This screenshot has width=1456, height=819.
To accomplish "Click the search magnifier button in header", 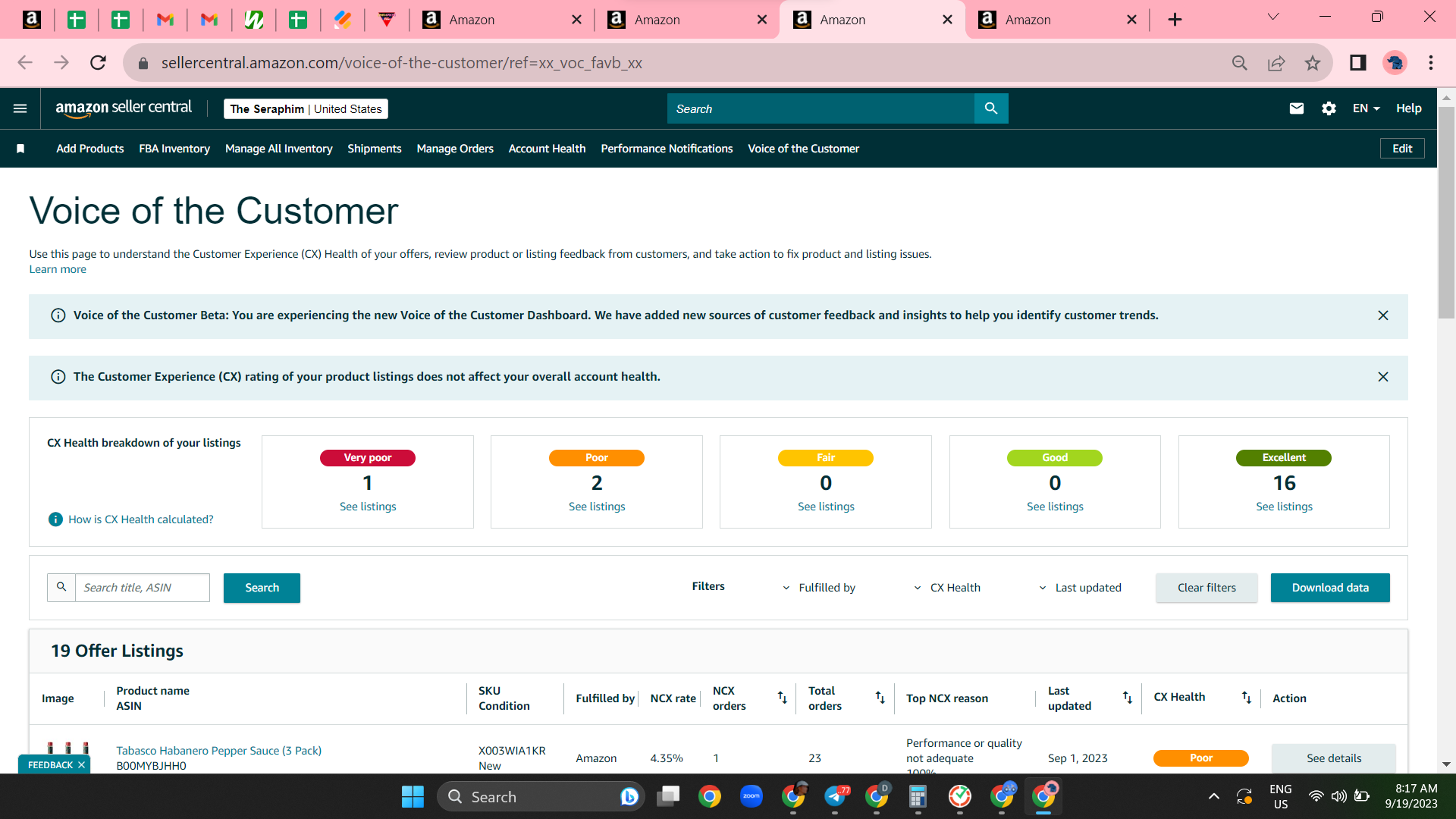I will tap(991, 108).
